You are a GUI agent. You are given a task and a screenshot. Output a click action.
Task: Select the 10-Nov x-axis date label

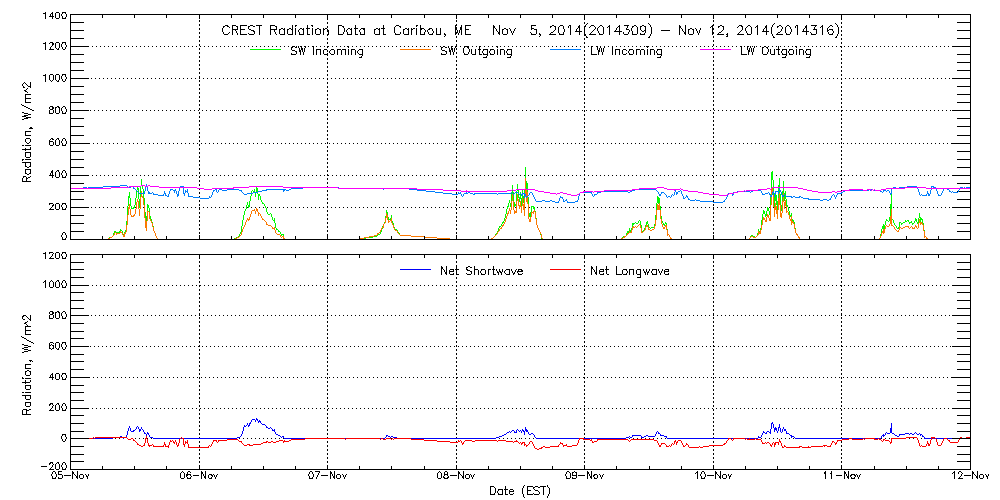[x=713, y=477]
